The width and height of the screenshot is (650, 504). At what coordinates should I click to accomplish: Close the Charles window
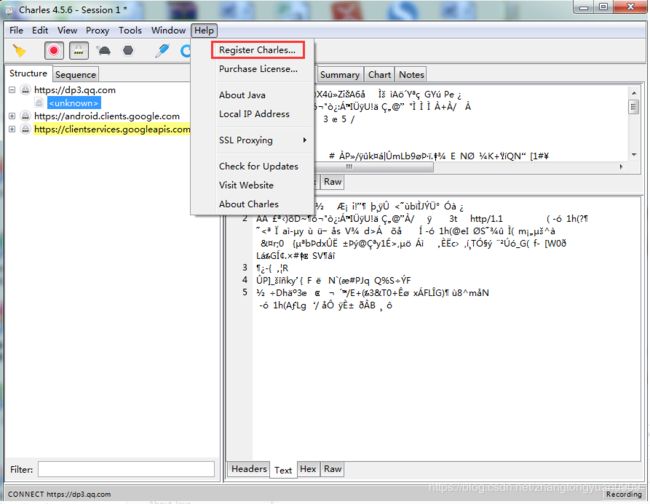point(630,7)
